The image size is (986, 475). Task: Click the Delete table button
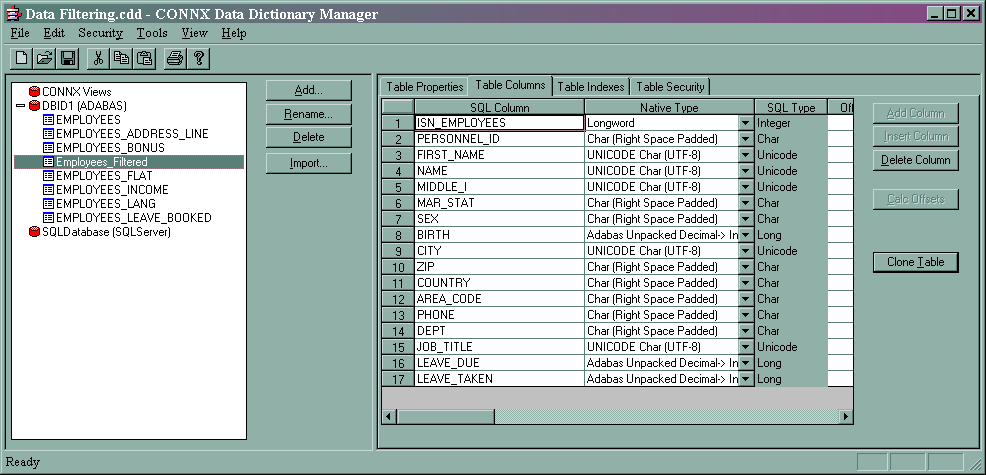pyautogui.click(x=309, y=137)
